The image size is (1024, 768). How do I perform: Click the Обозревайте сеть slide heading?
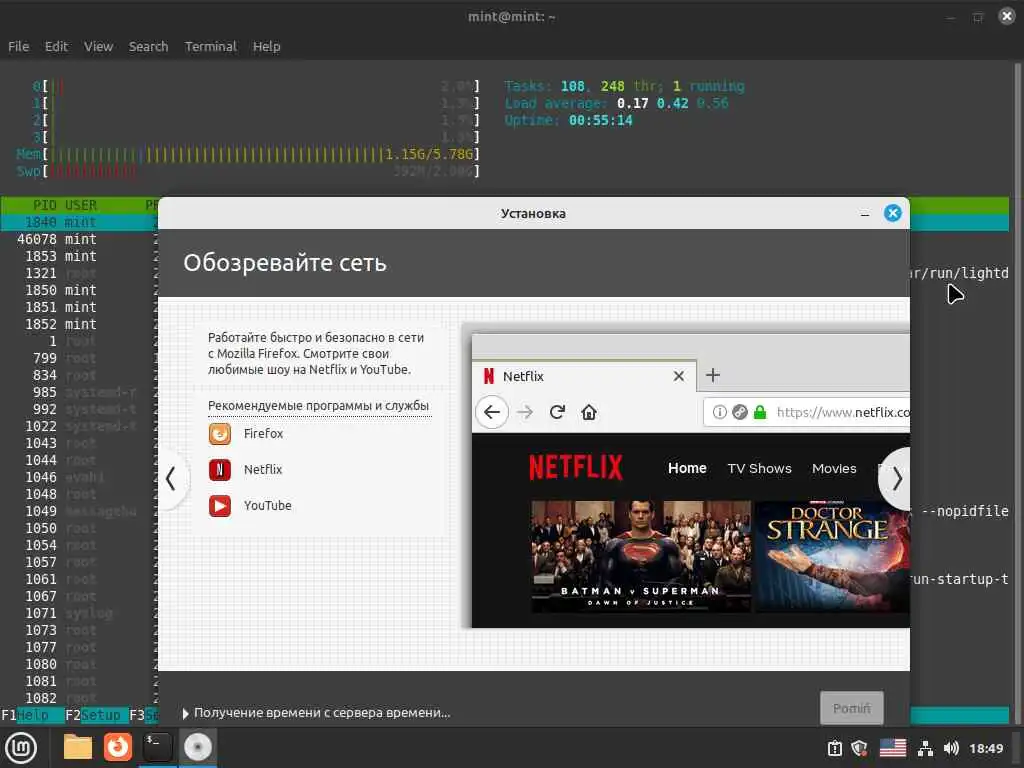pos(285,263)
